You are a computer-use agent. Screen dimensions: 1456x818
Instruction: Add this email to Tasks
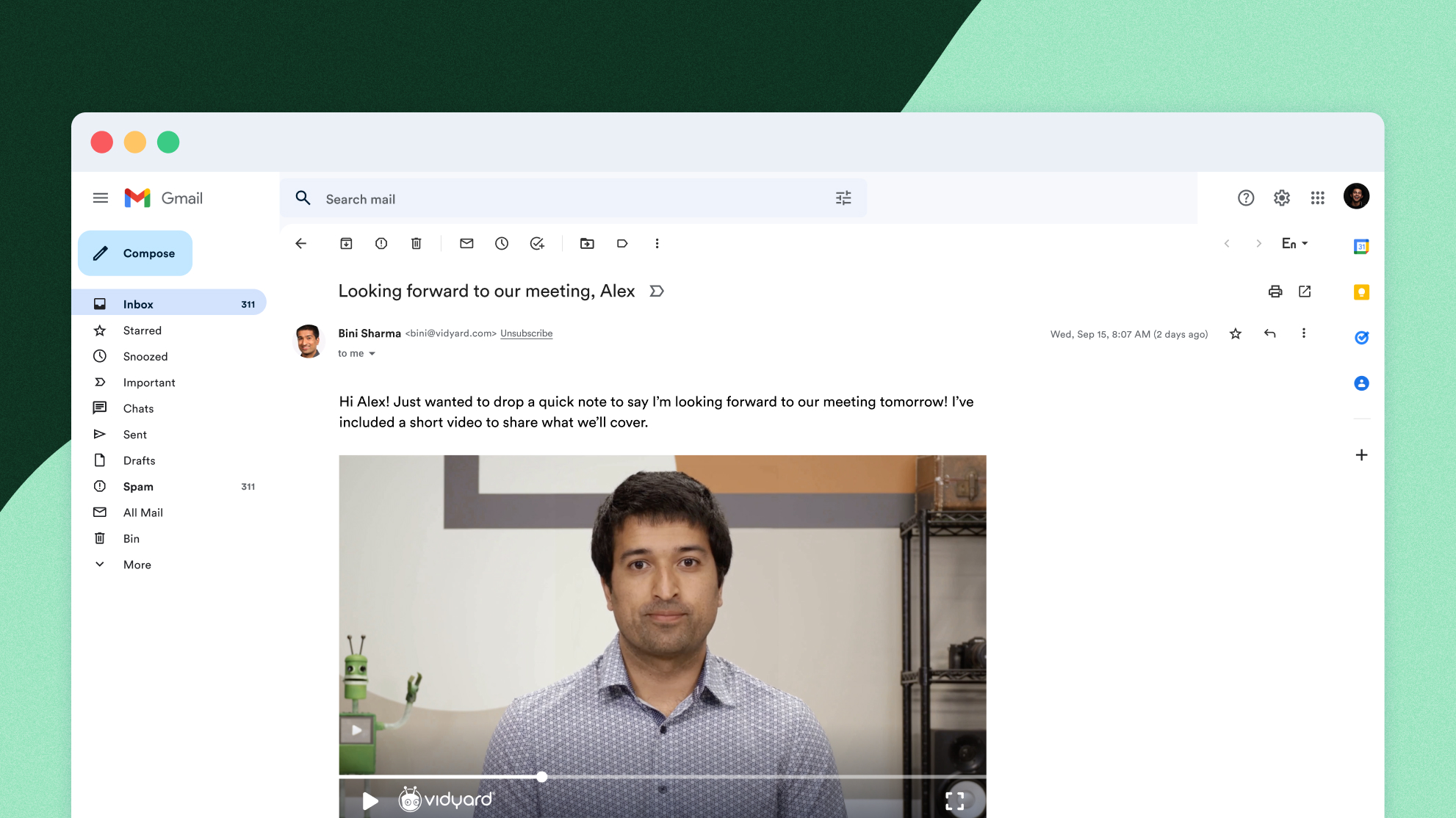point(537,243)
